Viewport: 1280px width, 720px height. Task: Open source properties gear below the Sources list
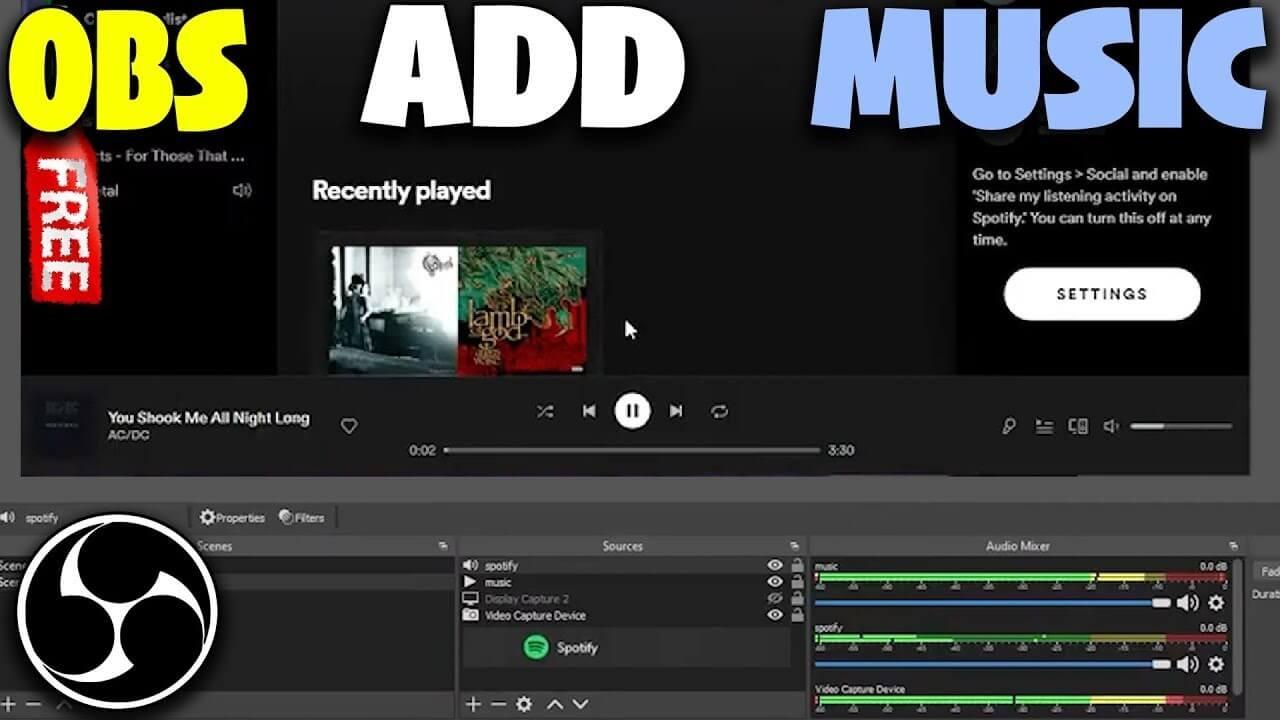(524, 705)
